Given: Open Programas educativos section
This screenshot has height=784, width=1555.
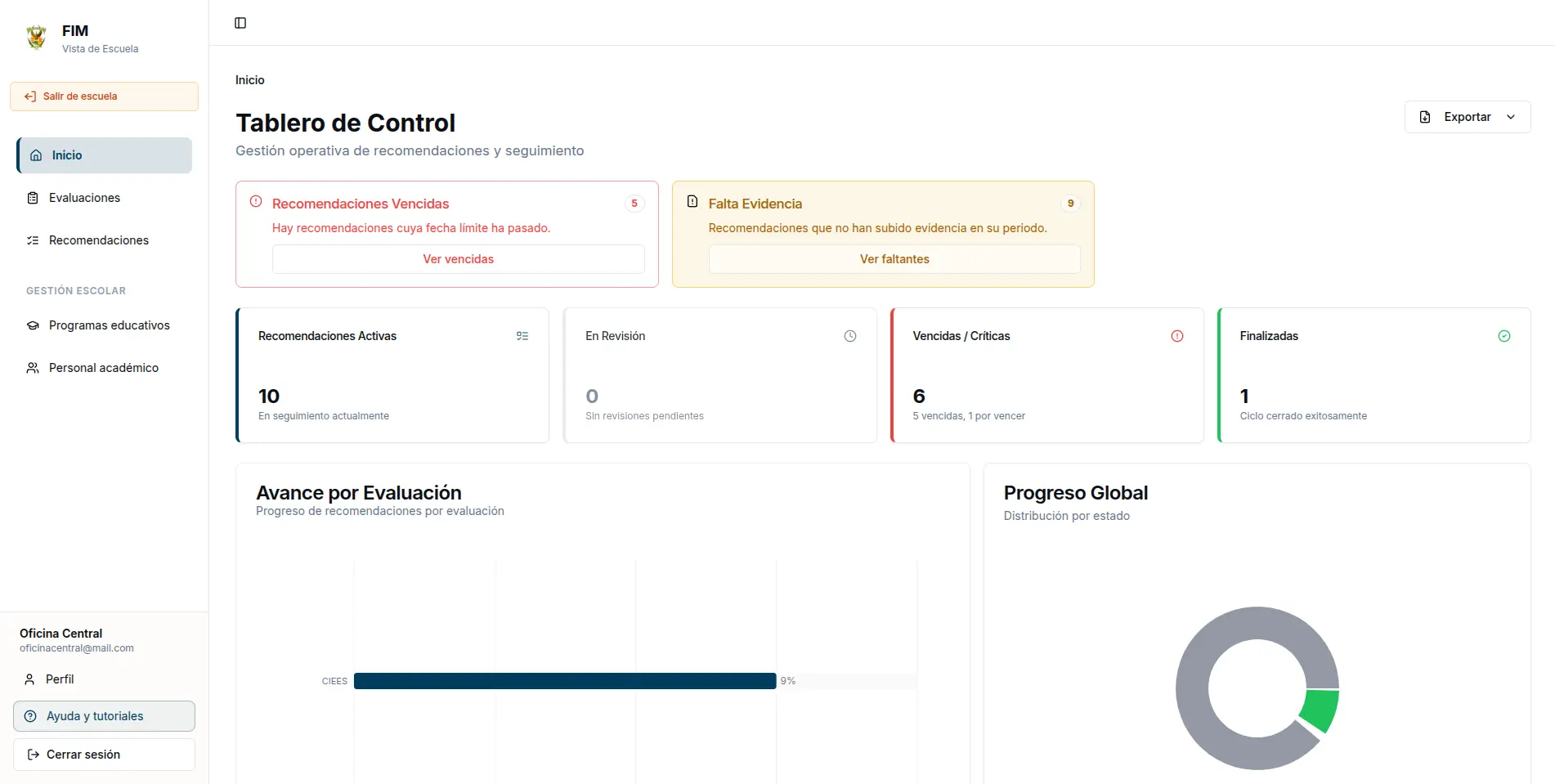Looking at the screenshot, I should point(105,325).
